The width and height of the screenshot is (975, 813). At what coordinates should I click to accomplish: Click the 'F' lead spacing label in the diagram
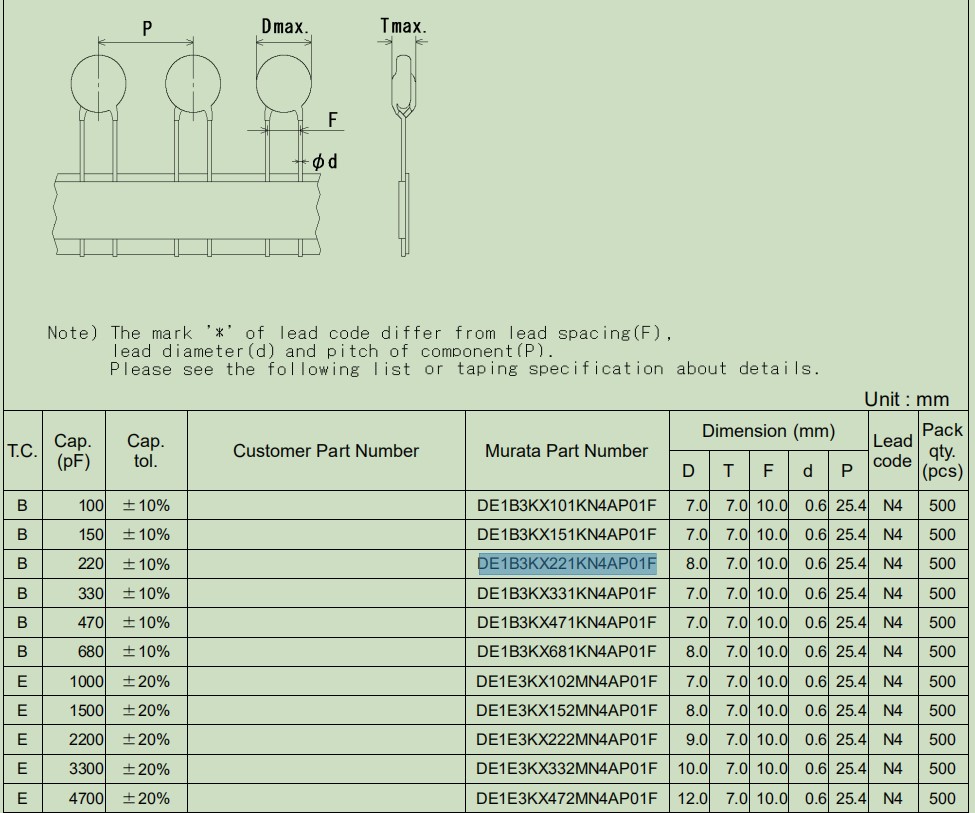pyautogui.click(x=333, y=119)
